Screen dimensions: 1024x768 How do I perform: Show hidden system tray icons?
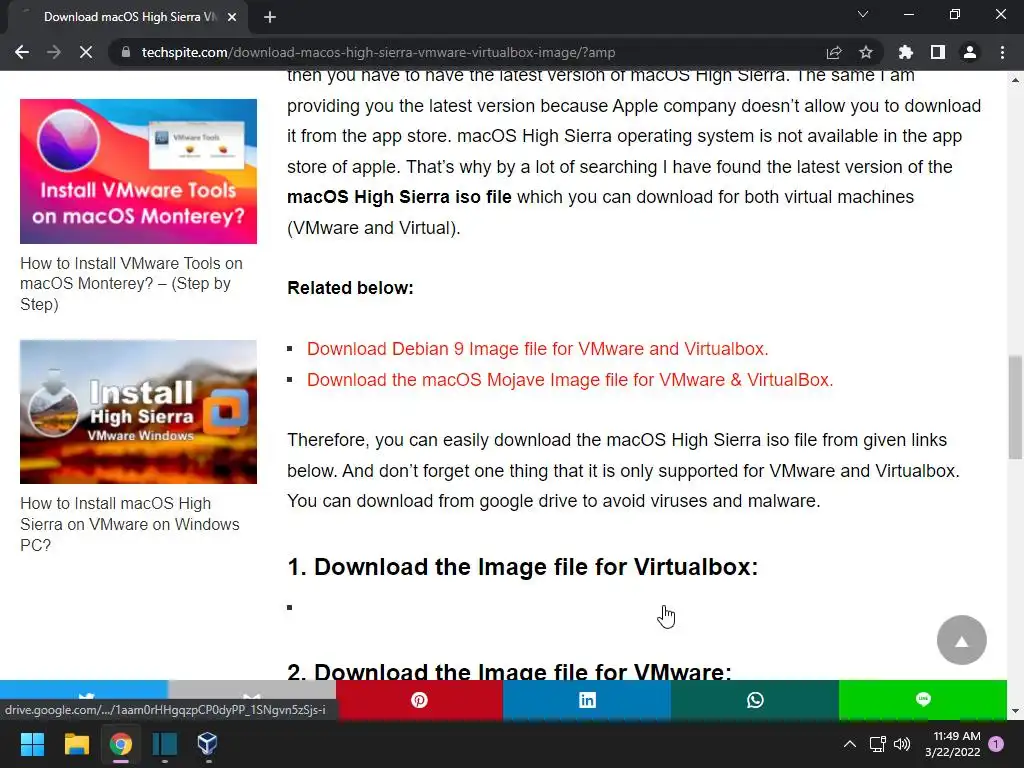(850, 744)
